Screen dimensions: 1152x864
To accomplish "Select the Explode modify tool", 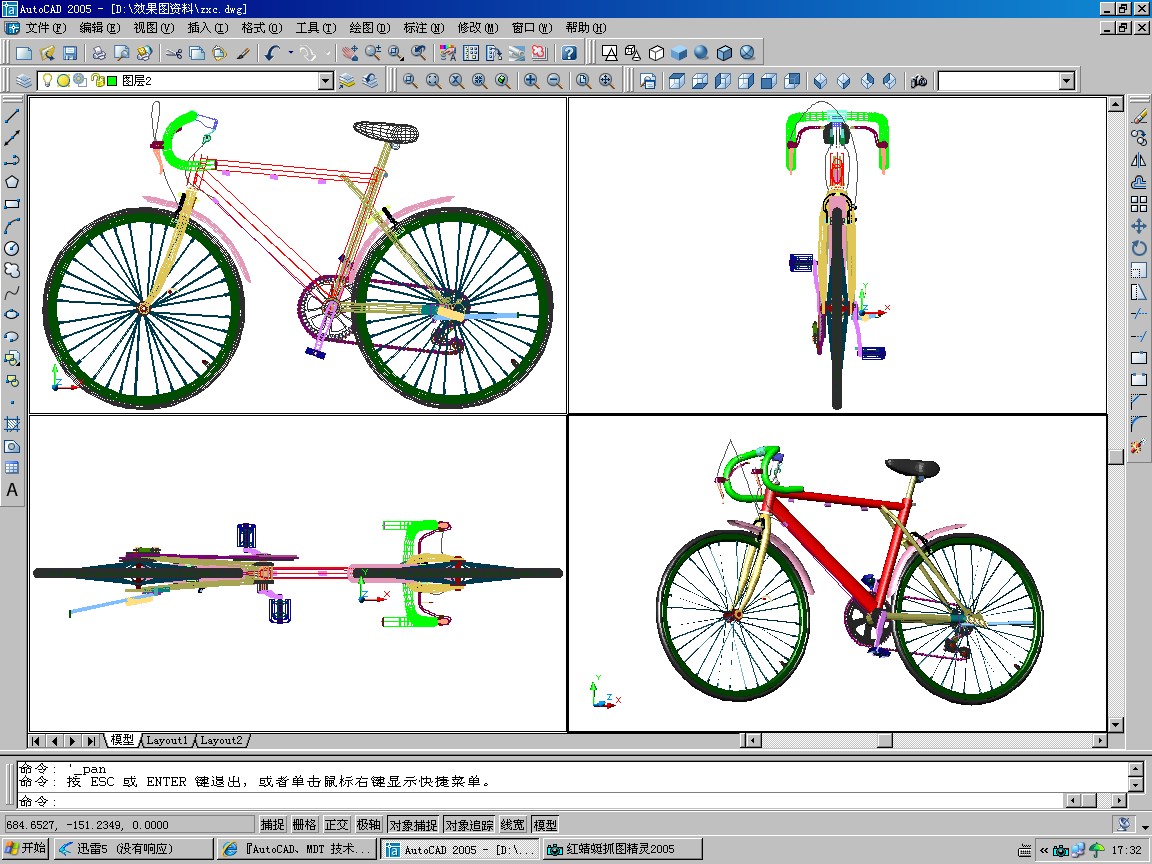I will point(1139,446).
